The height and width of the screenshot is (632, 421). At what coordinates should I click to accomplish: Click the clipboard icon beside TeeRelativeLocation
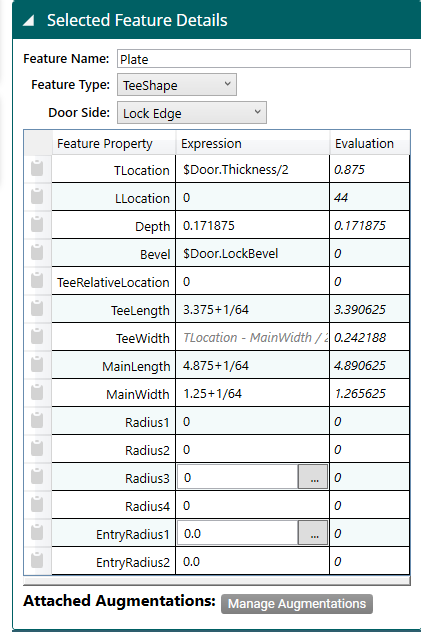(x=37, y=280)
